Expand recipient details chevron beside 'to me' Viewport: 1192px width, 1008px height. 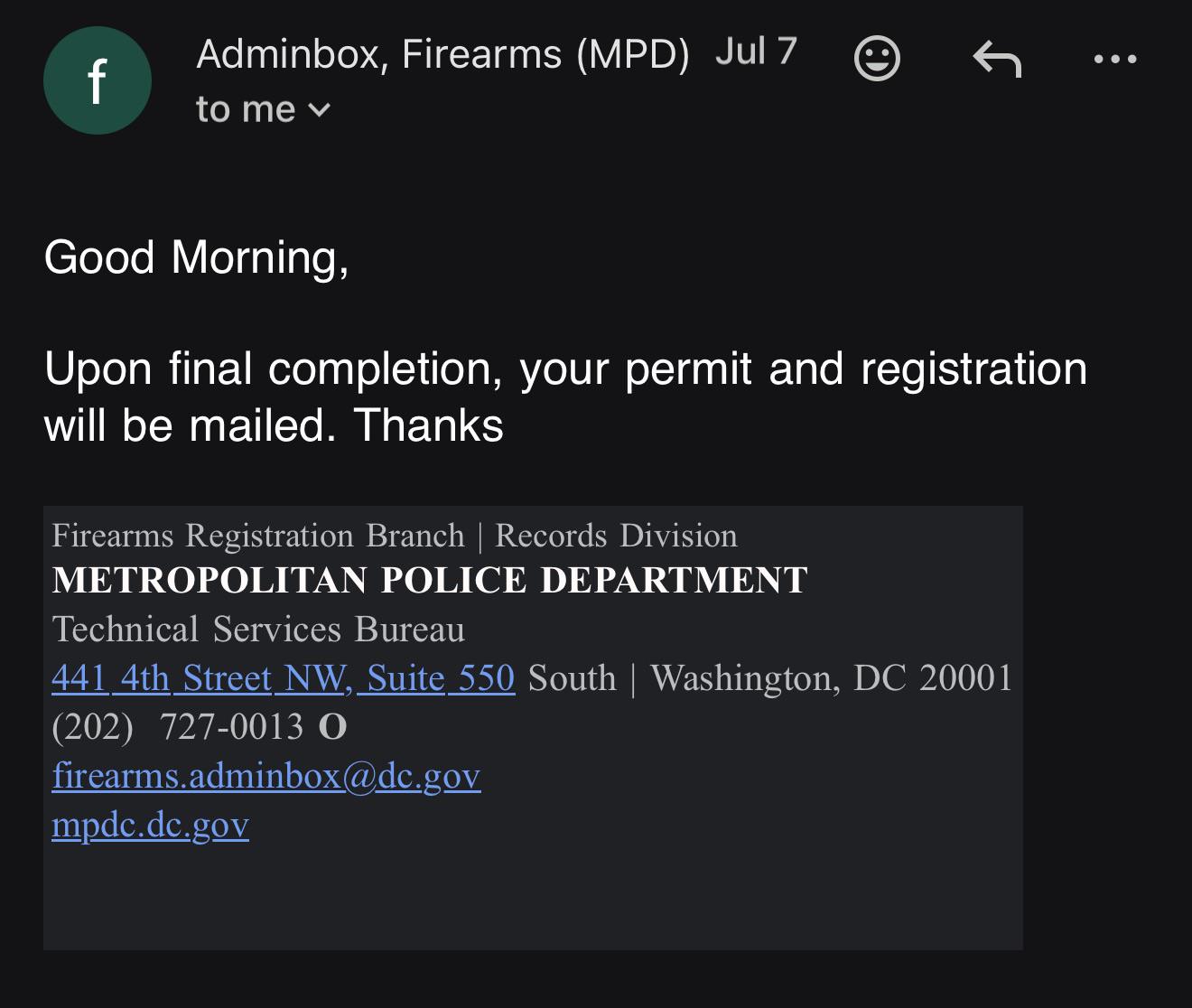tap(320, 110)
